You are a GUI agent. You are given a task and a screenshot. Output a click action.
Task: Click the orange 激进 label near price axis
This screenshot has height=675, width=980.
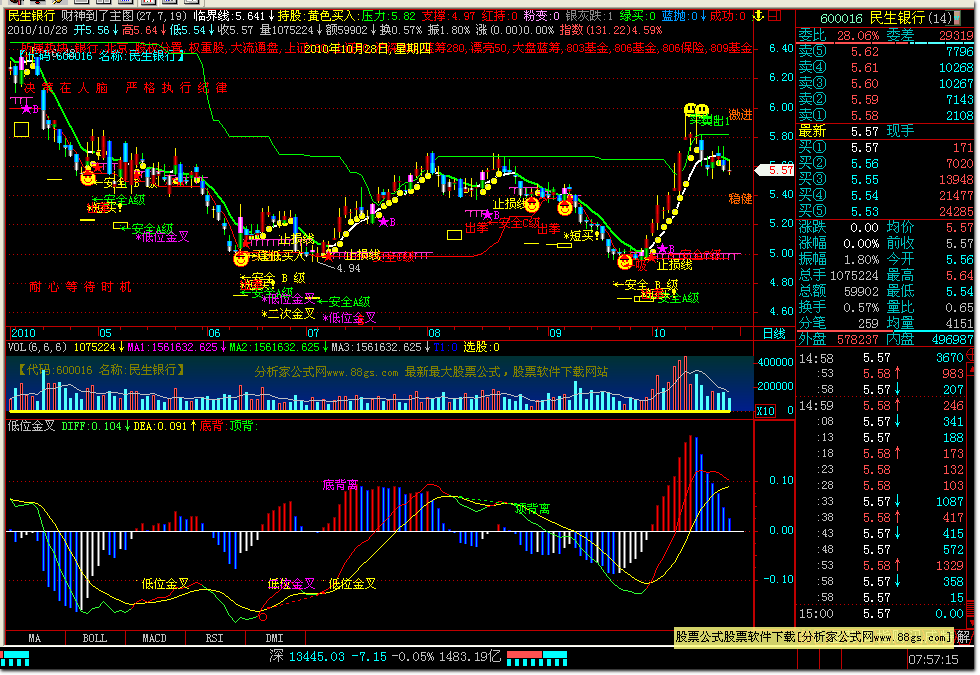741,115
